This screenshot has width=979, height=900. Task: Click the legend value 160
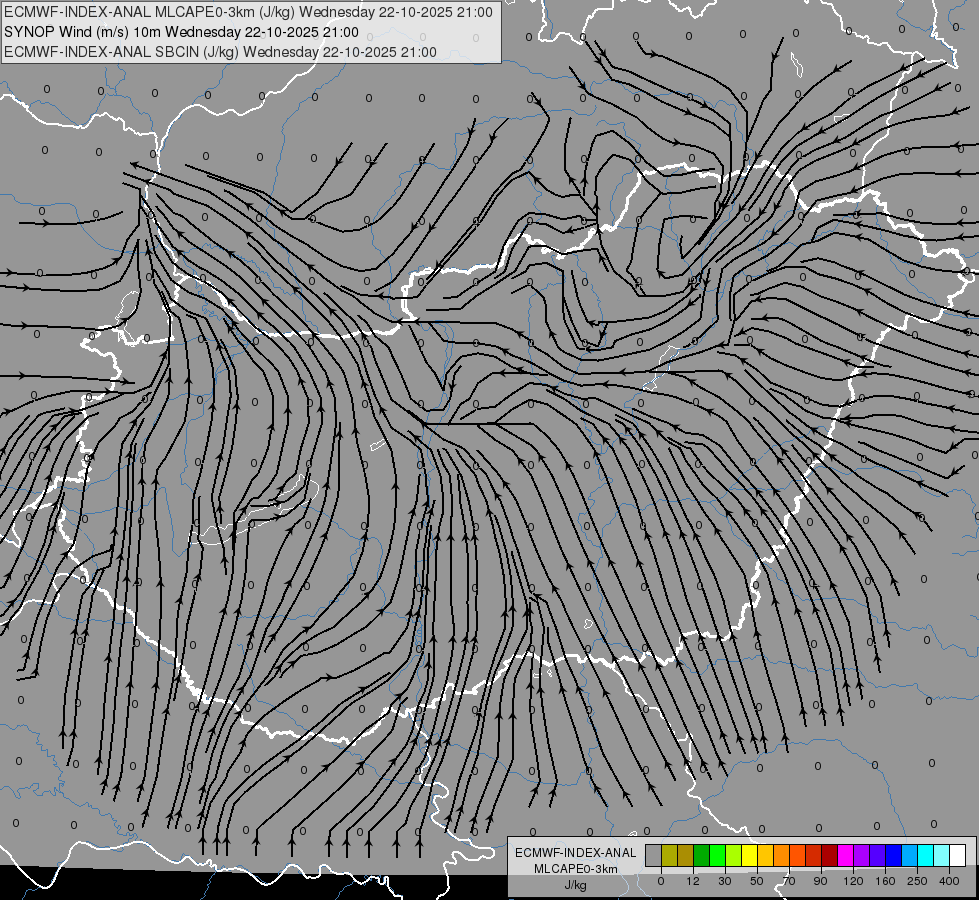[x=885, y=881]
